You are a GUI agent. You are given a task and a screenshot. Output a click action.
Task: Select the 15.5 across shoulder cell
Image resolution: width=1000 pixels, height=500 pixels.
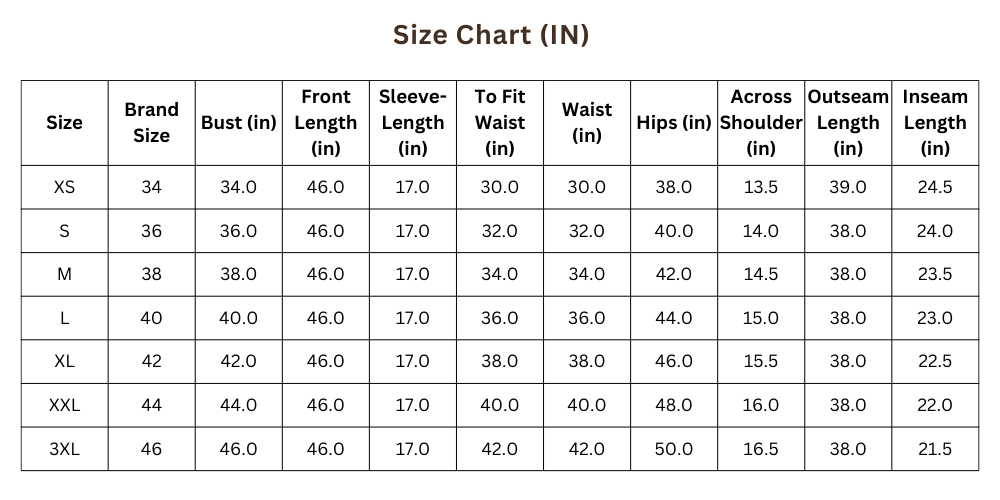tap(760, 361)
